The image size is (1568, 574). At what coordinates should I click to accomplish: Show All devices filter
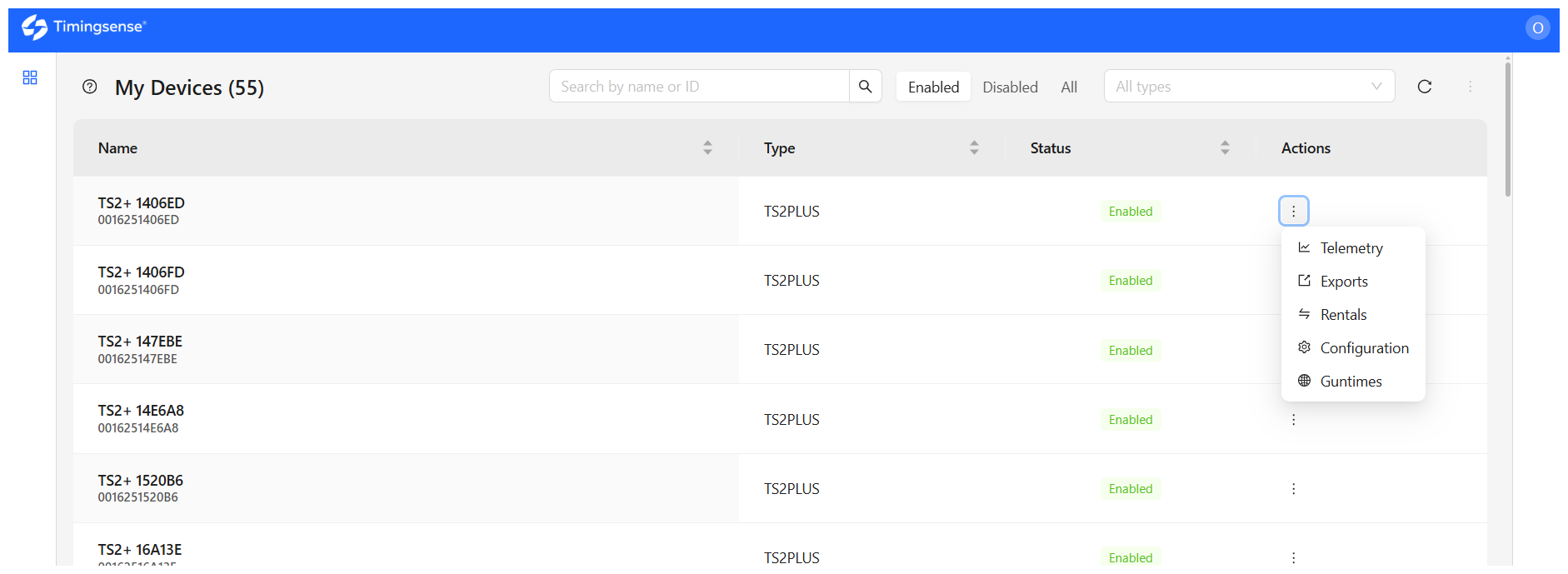tap(1069, 87)
